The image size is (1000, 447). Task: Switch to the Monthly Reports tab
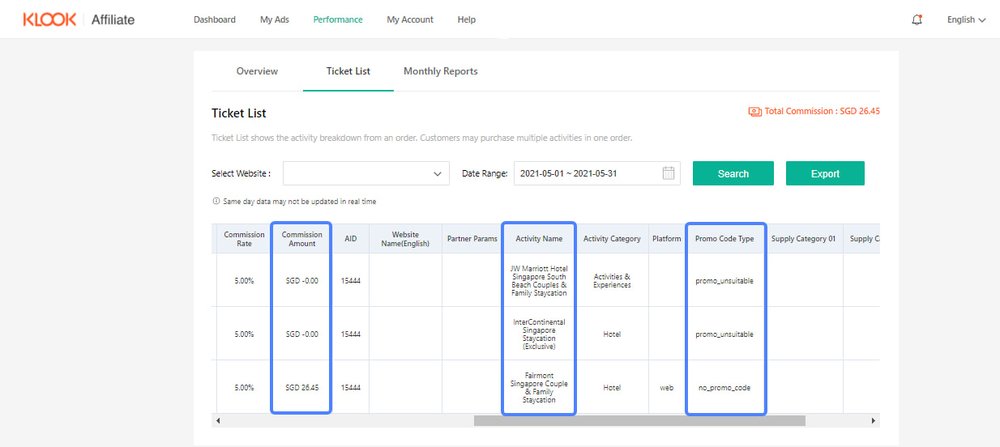tap(440, 71)
